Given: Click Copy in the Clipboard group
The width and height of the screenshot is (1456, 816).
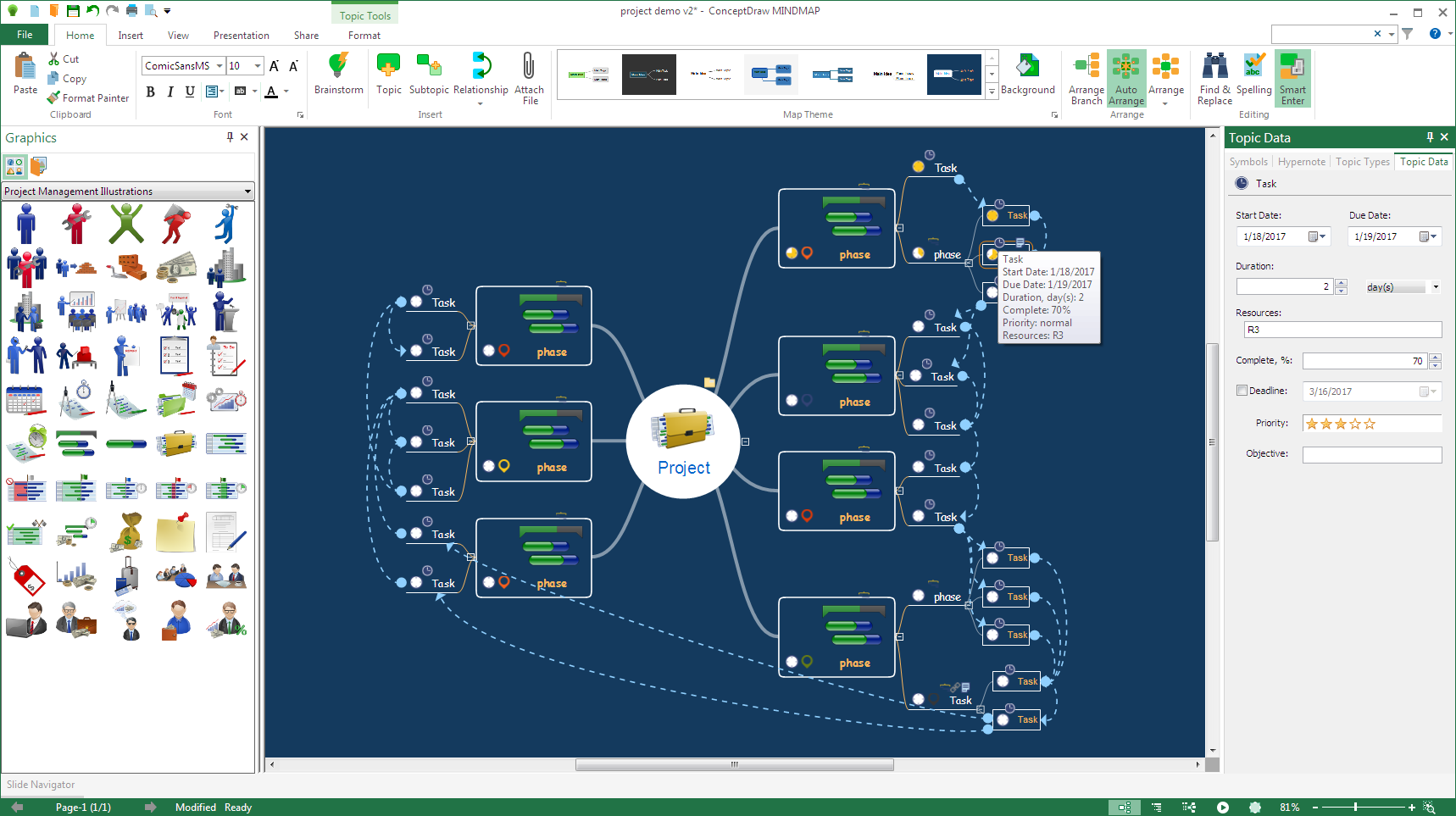Looking at the screenshot, I should (67, 79).
